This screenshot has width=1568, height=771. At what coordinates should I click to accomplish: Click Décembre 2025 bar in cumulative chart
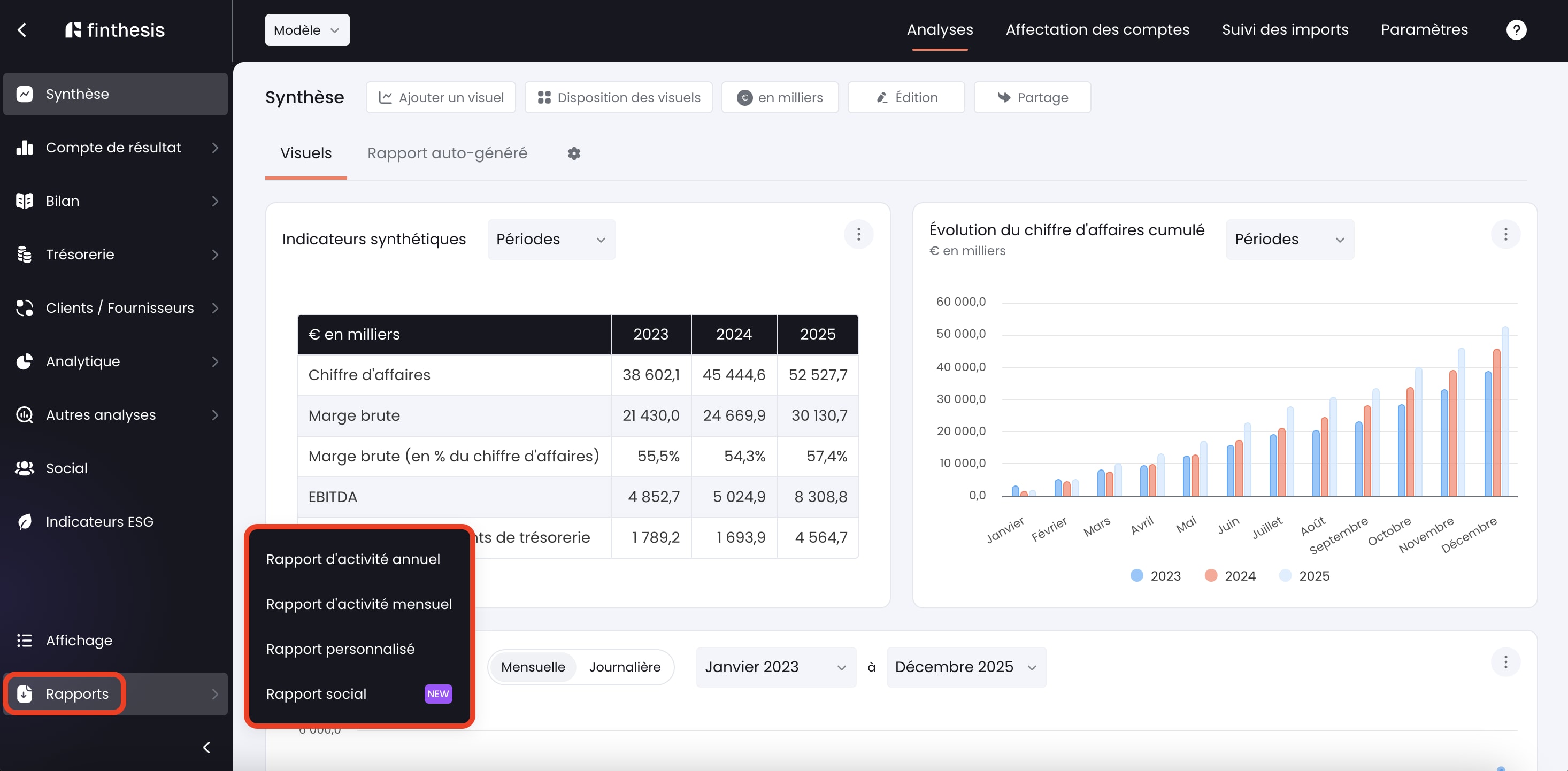click(x=1505, y=412)
